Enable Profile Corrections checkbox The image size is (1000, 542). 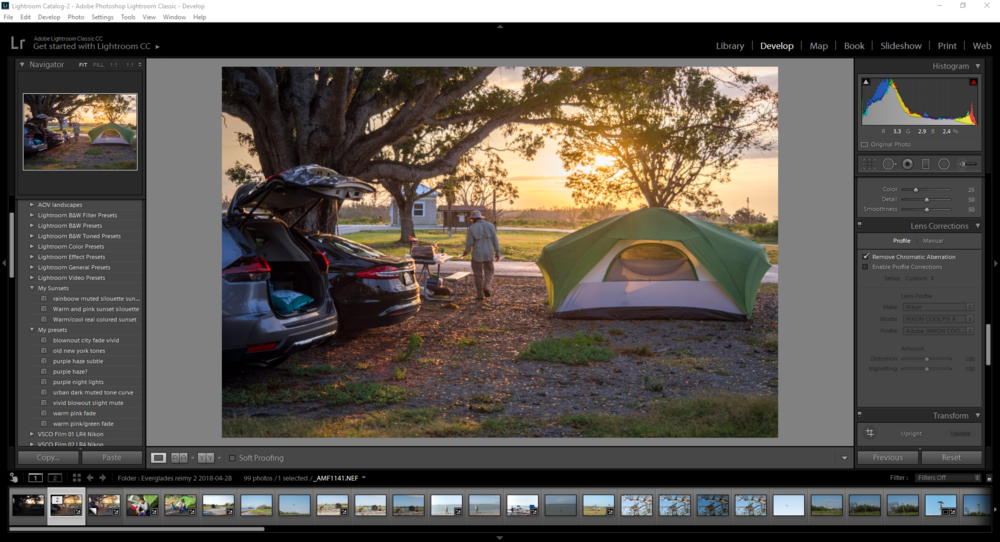(x=865, y=267)
